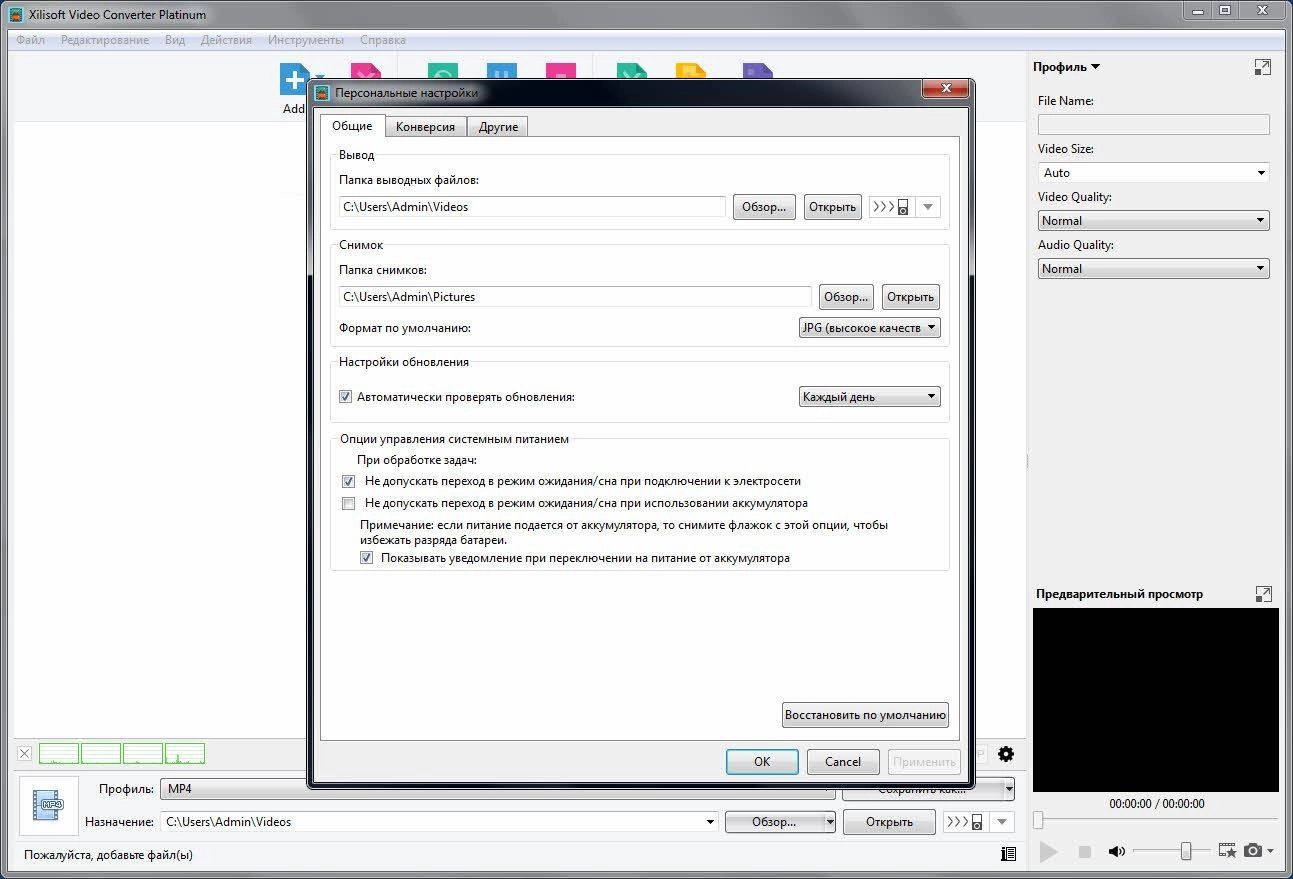The height and width of the screenshot is (879, 1293).
Task: Click the orange file toolbar icon
Action: (x=691, y=72)
